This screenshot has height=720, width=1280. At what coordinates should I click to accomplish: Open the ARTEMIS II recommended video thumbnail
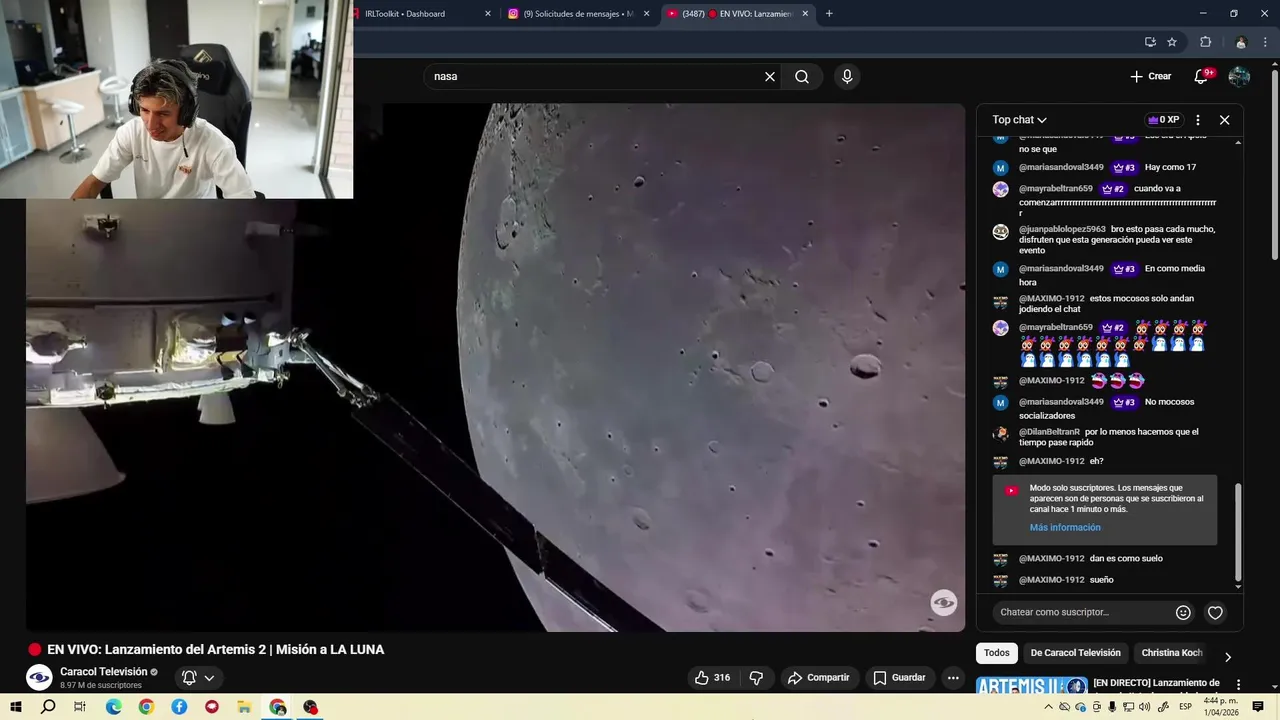(x=1031, y=686)
